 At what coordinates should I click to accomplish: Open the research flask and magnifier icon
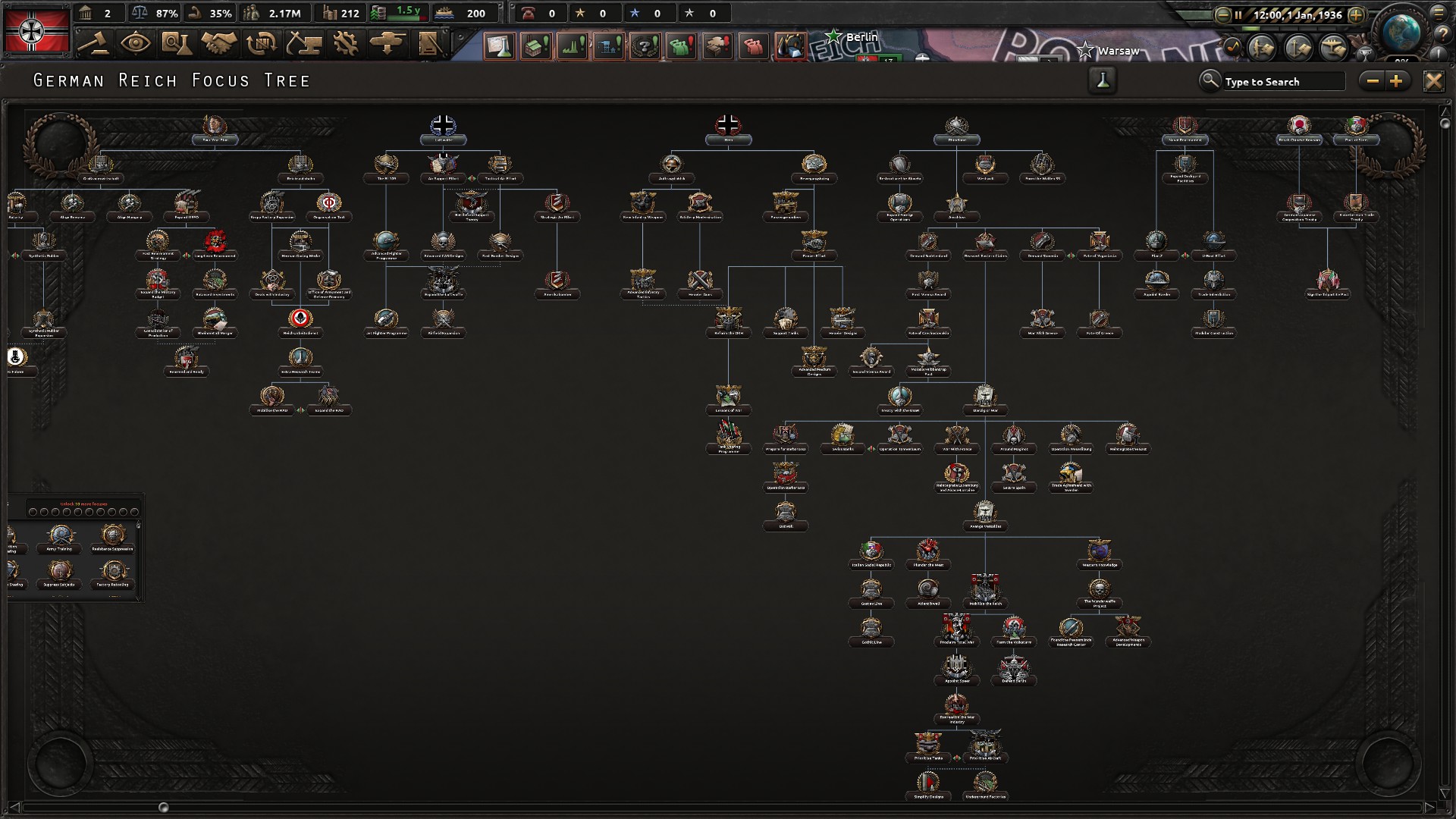coord(177,43)
